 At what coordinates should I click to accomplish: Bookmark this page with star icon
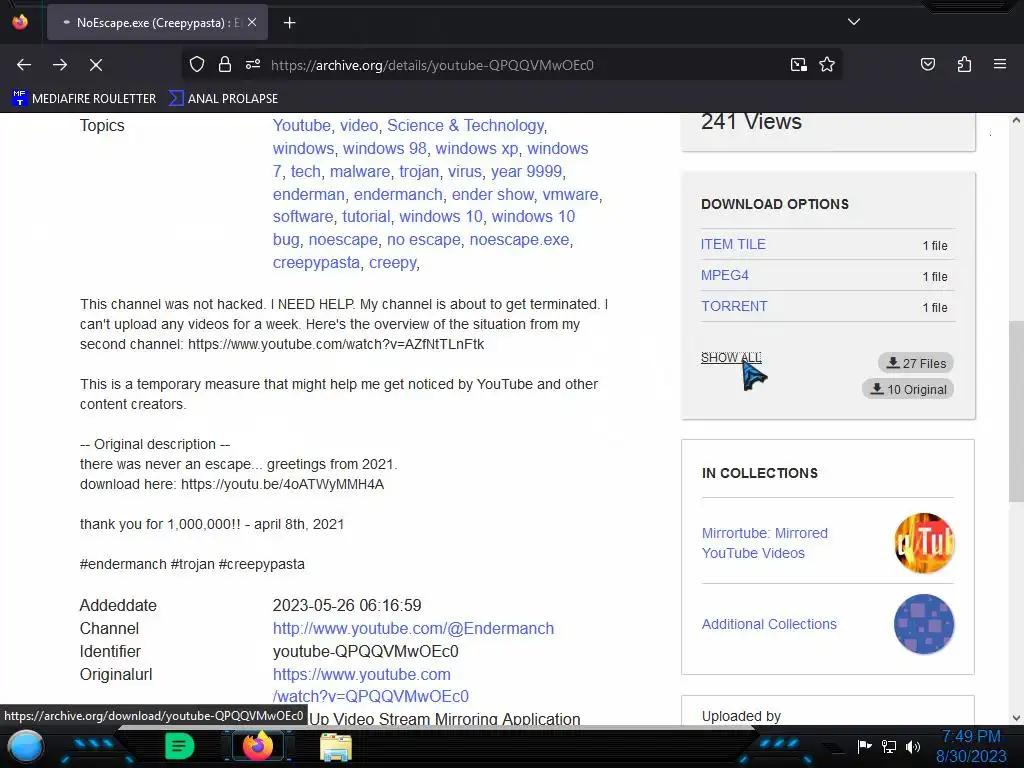pyautogui.click(x=827, y=64)
